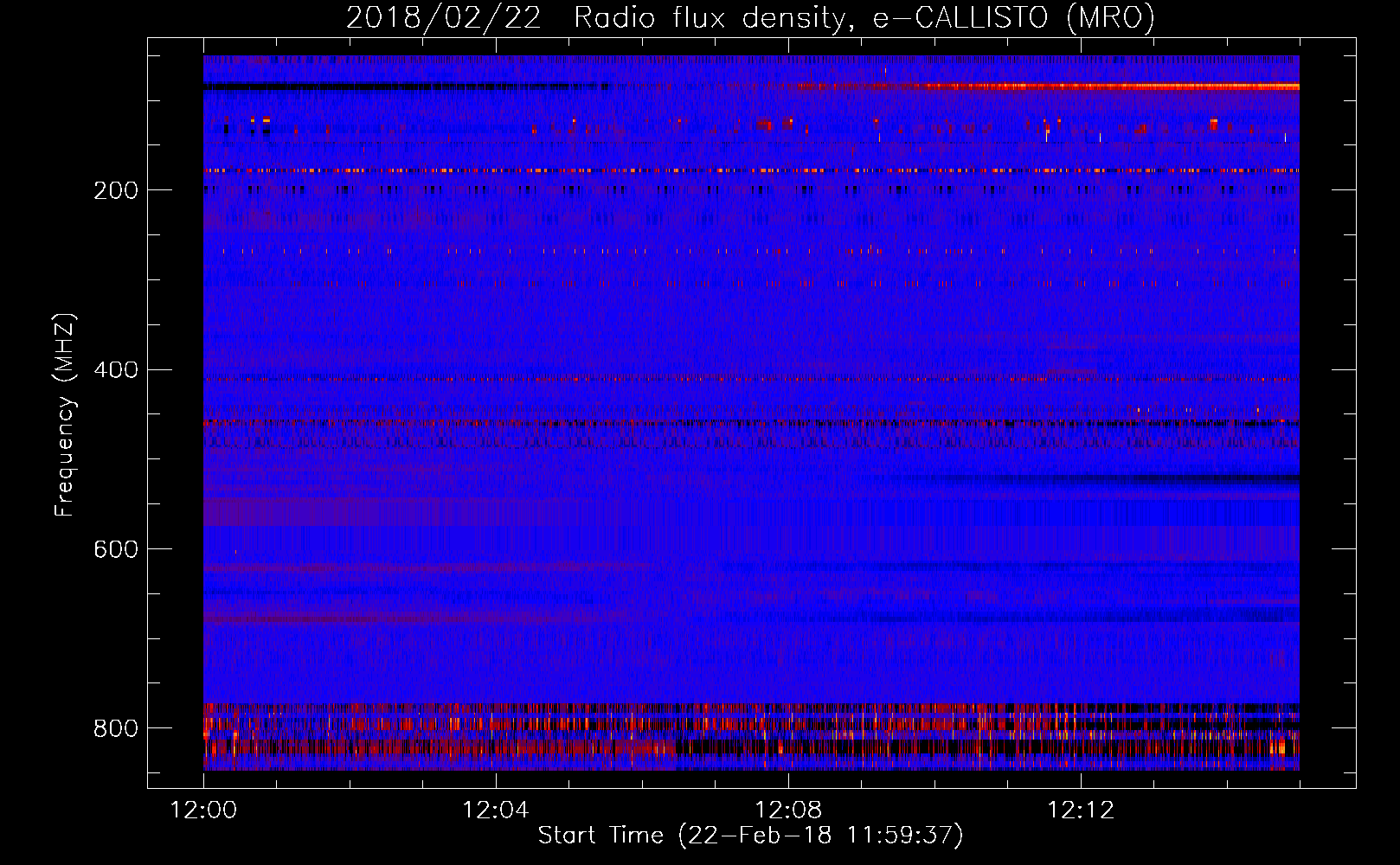Click the "Start Time (22-Feb-18 11:59:37)" x-axis label

[750, 836]
